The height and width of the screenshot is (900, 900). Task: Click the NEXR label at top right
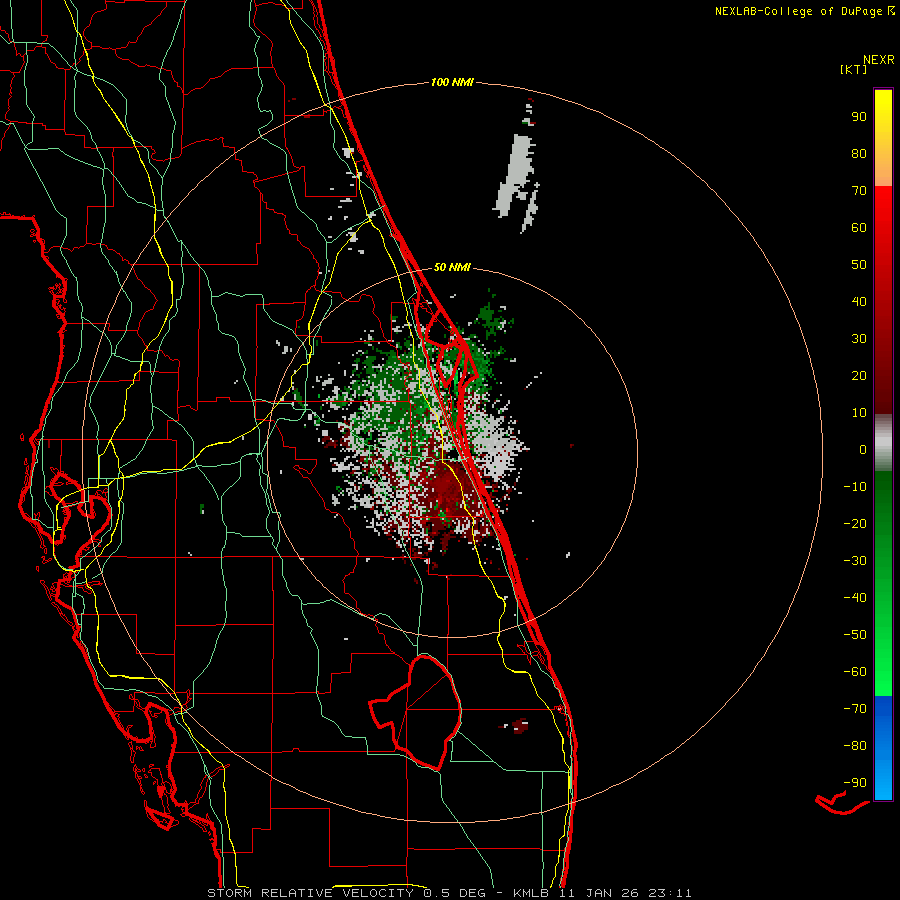point(879,60)
